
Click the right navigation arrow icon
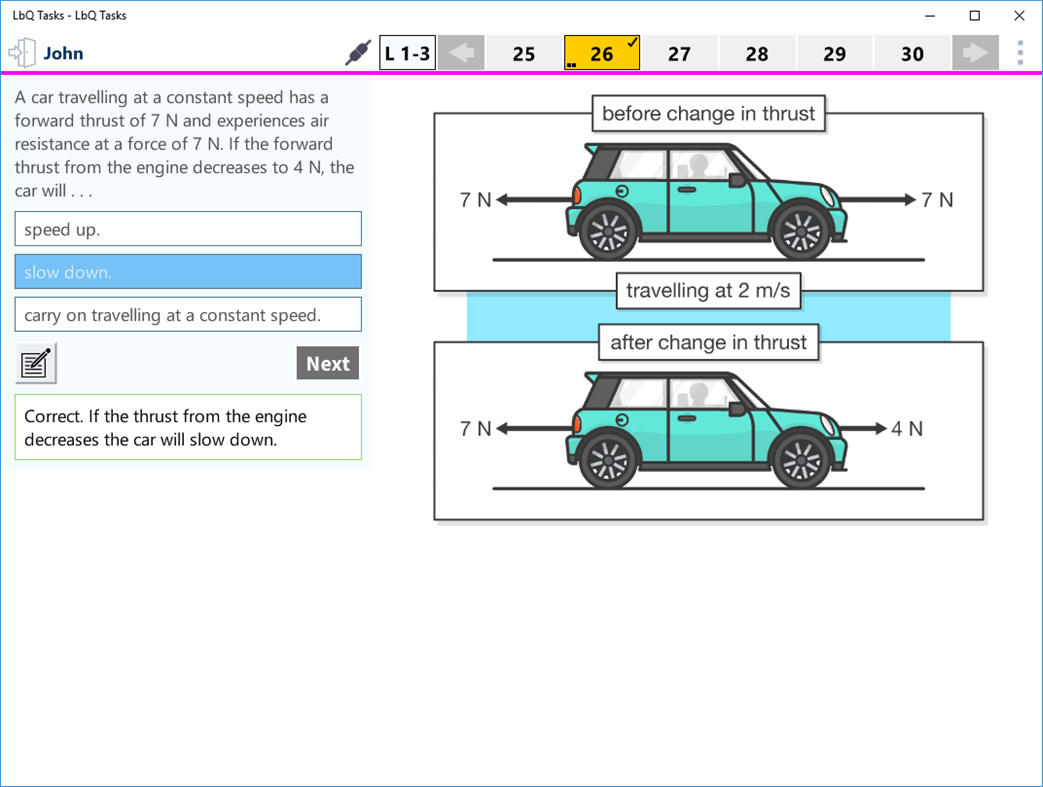(x=975, y=53)
